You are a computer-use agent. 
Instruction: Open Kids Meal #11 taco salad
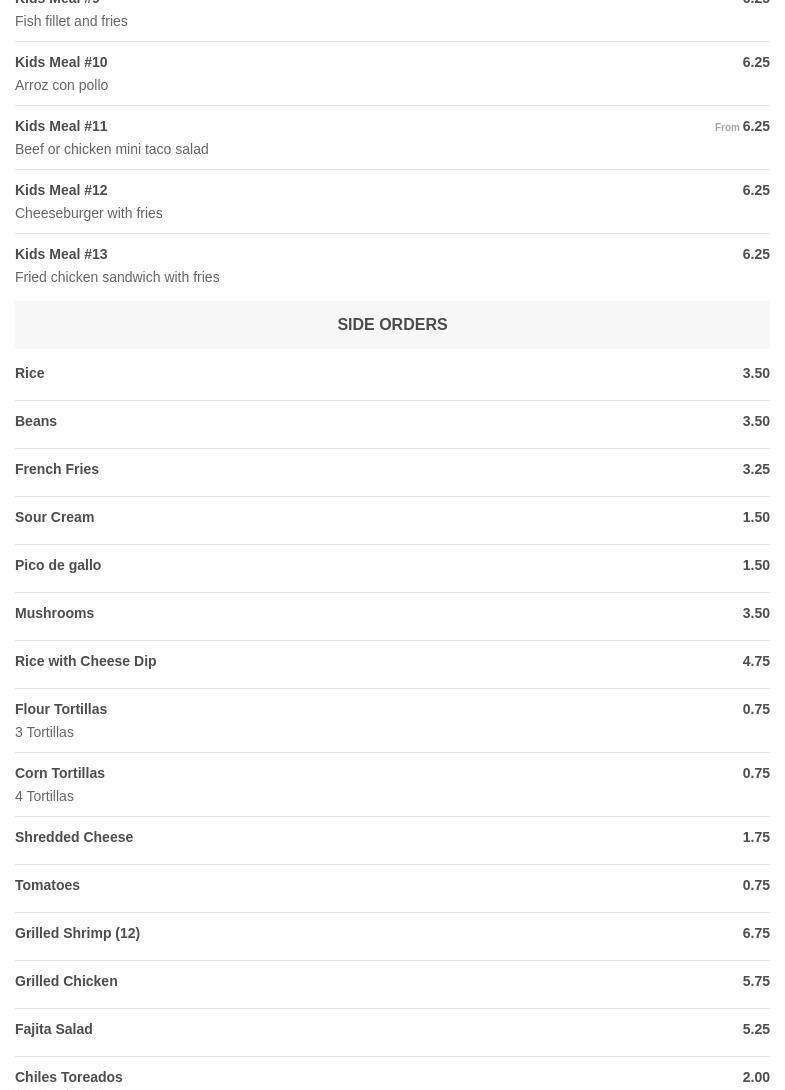(x=61, y=127)
